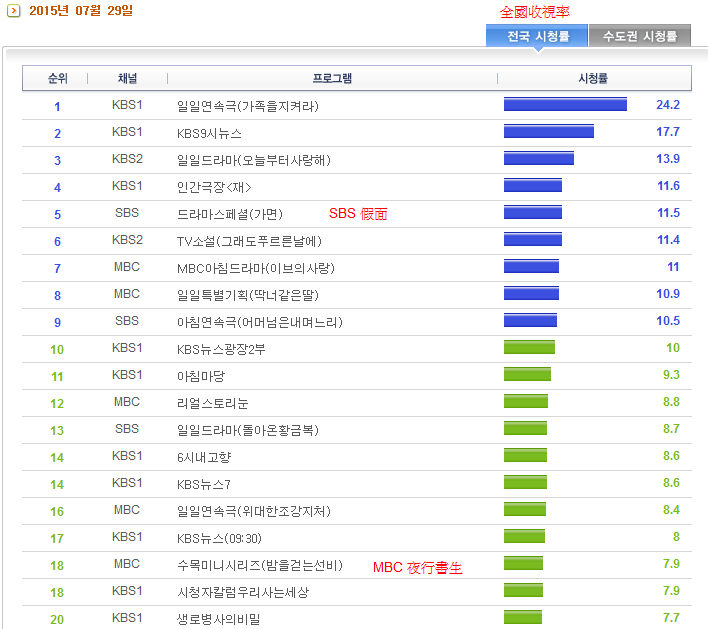This screenshot has width=708, height=629.
Task: Select program TV소설(그래도푸르른날에)
Action: 249,241
